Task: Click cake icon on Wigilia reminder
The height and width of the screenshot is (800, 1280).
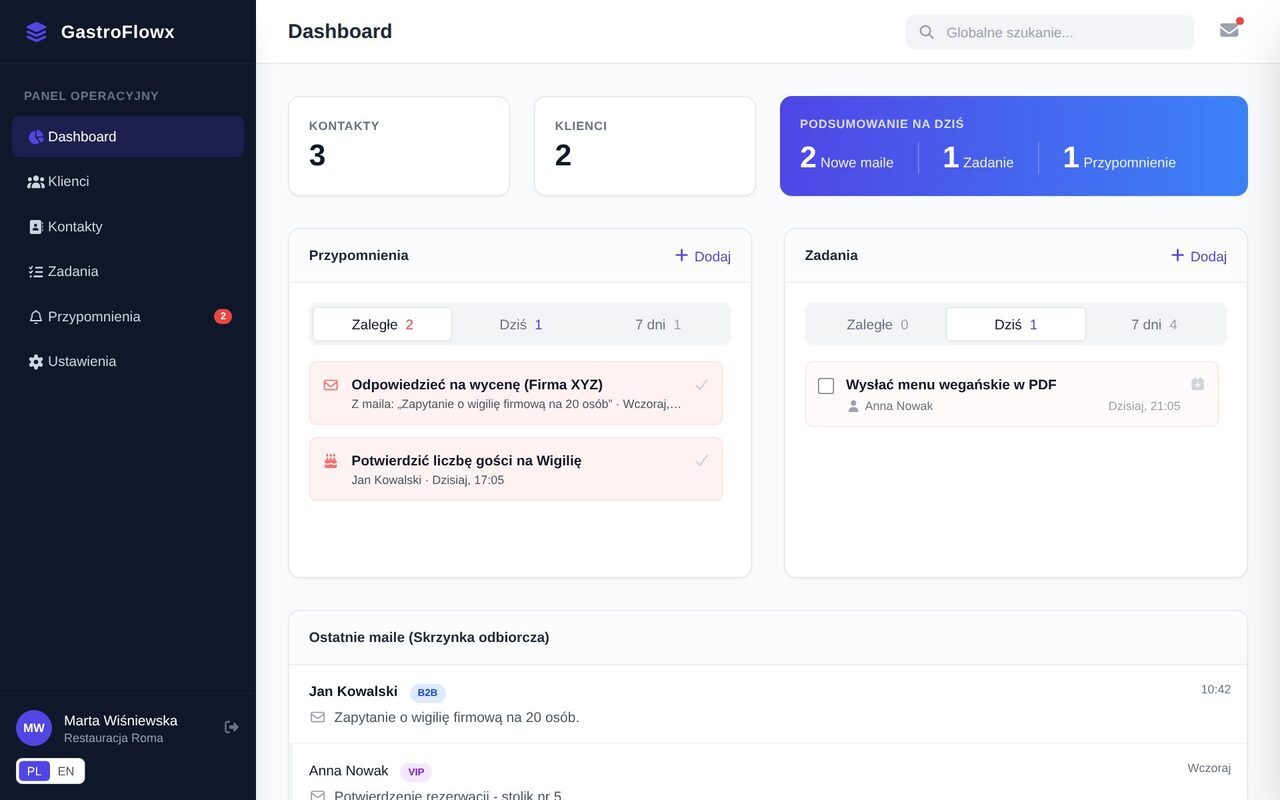Action: pyautogui.click(x=331, y=461)
